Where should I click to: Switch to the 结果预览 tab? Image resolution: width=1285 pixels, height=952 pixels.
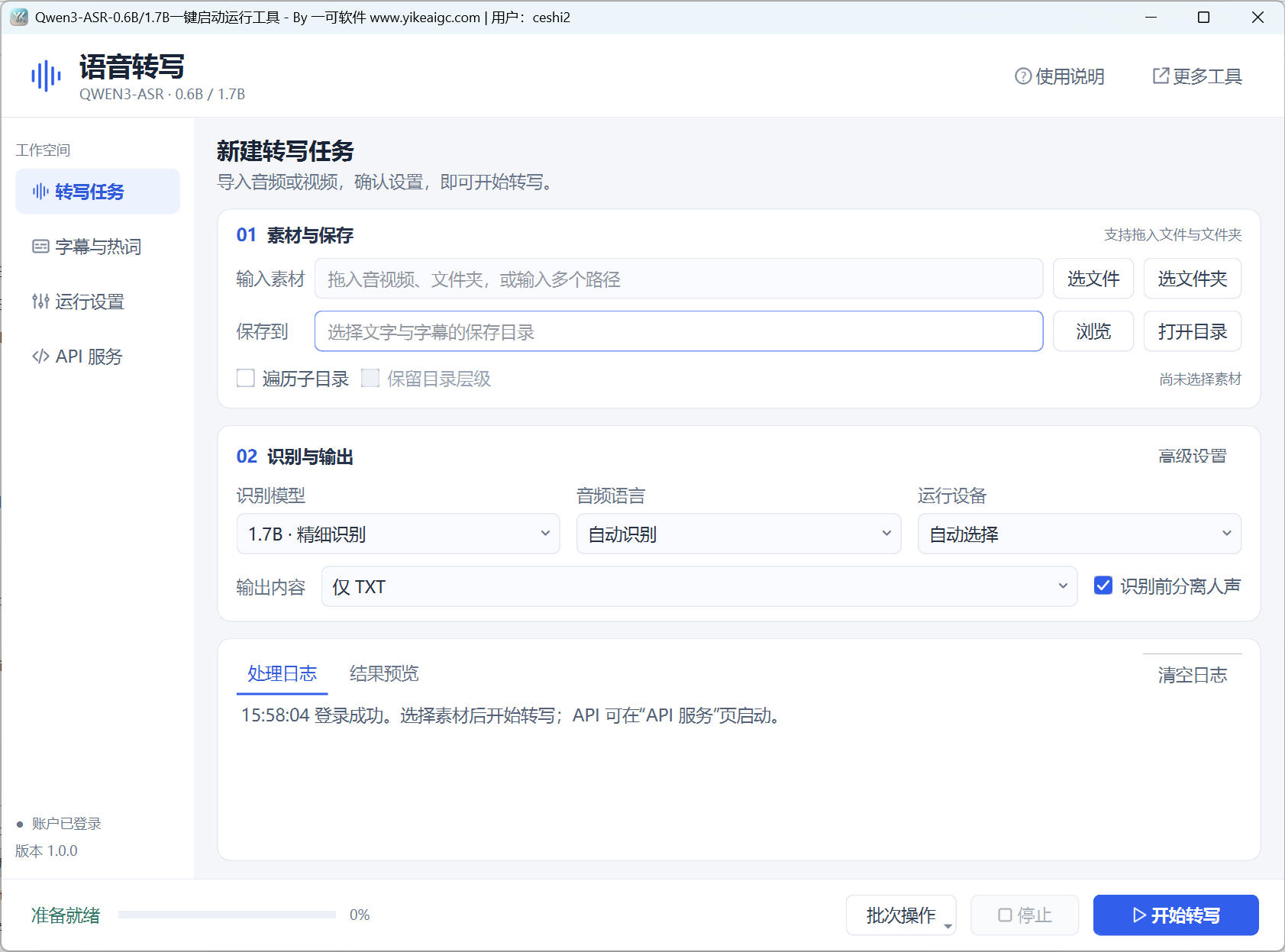(x=384, y=673)
